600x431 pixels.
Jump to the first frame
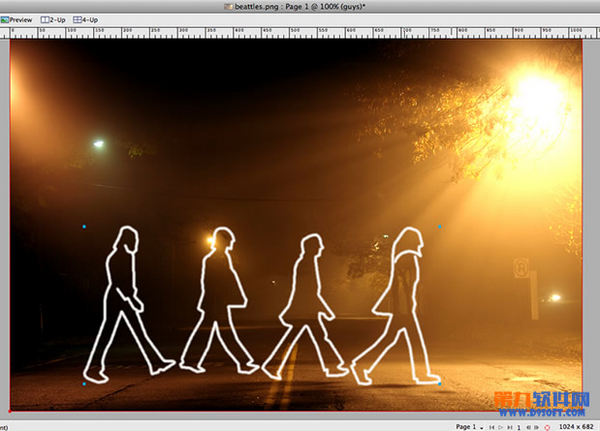[490, 426]
